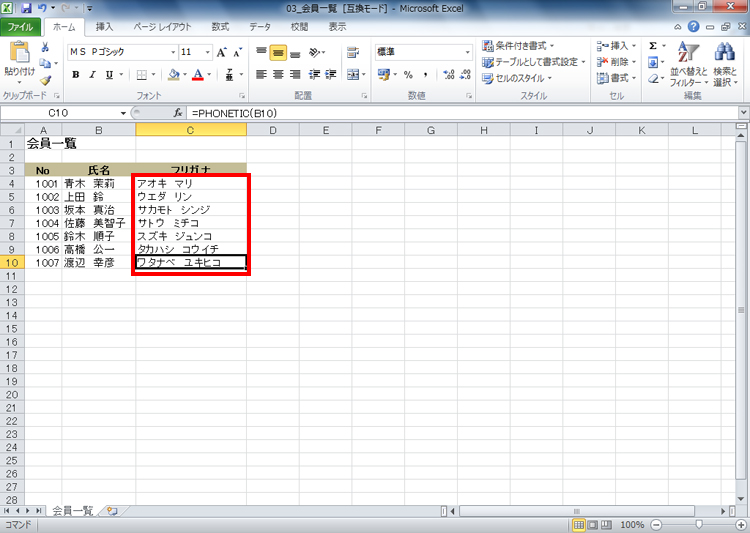Open the 校閲 ribbon tab
750x533 pixels.
click(299, 27)
